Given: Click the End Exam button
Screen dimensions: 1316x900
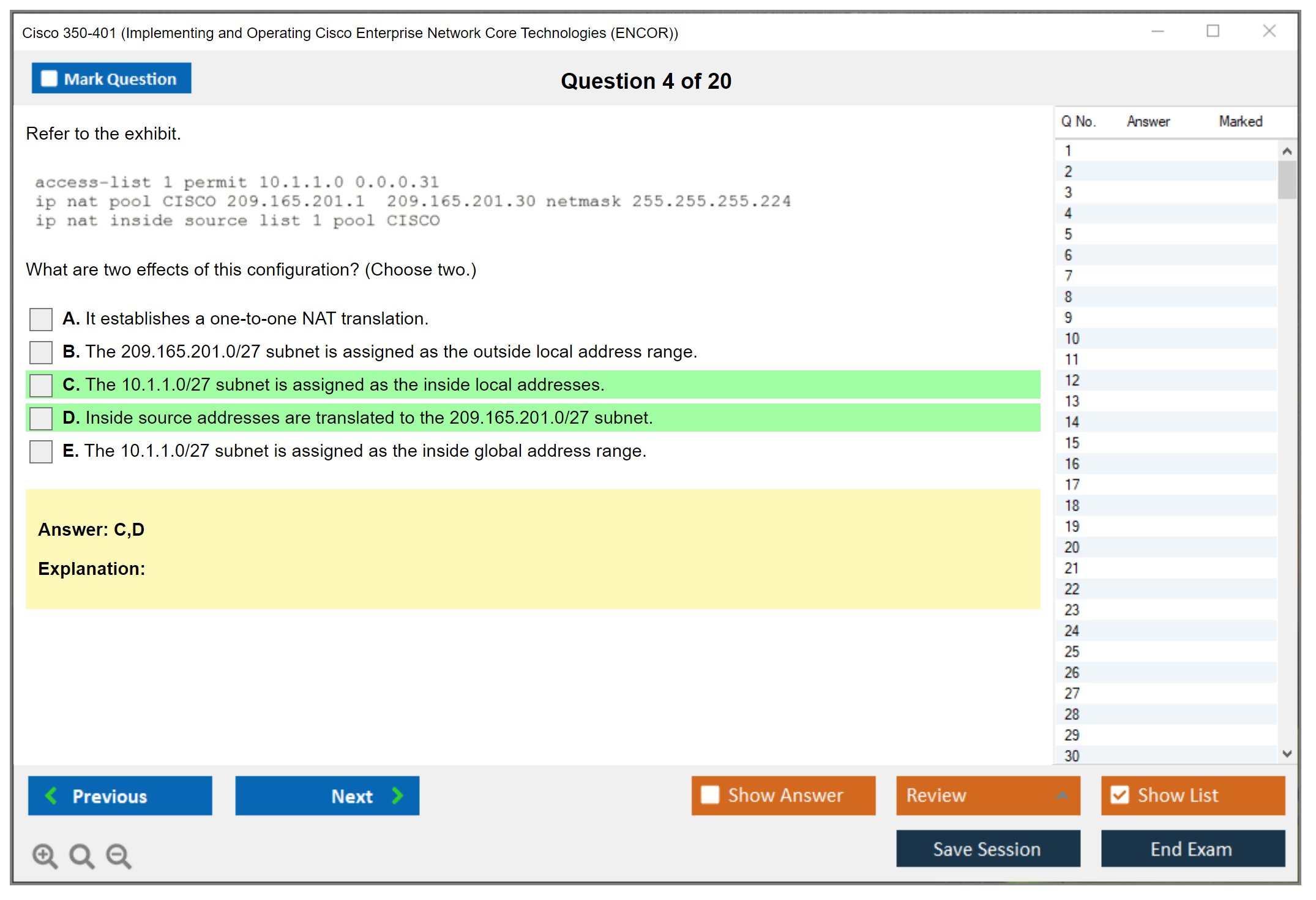Looking at the screenshot, I should coord(1192,849).
